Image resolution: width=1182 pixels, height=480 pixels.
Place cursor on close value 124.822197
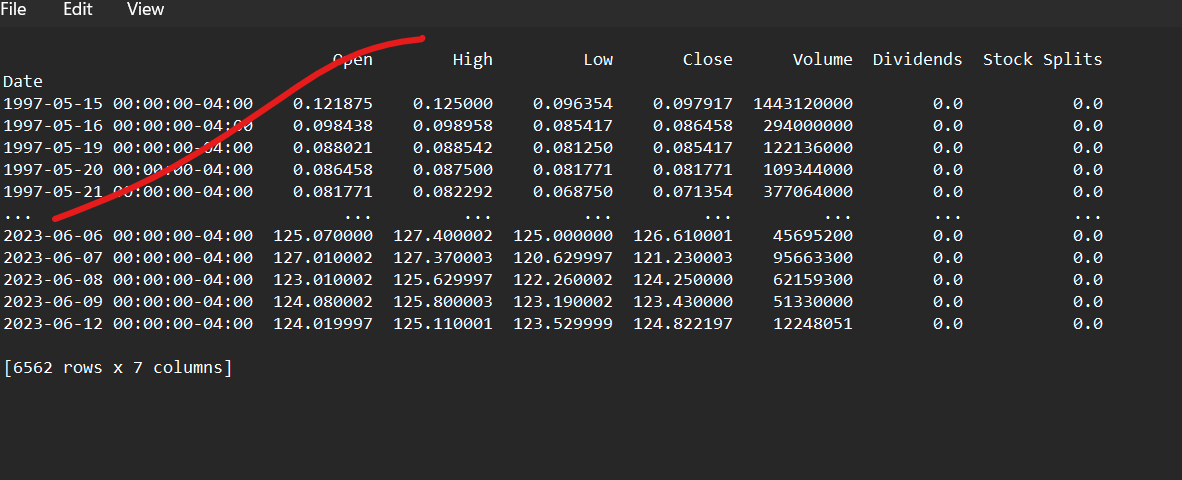(682, 323)
